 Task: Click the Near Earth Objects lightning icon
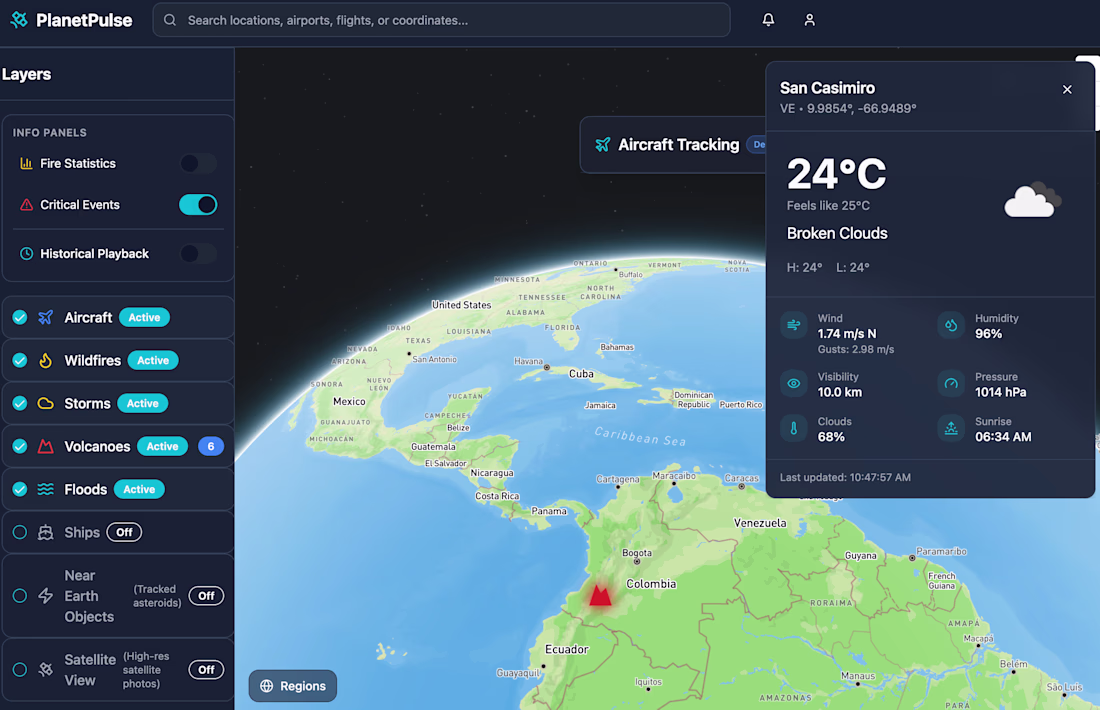tap(46, 596)
